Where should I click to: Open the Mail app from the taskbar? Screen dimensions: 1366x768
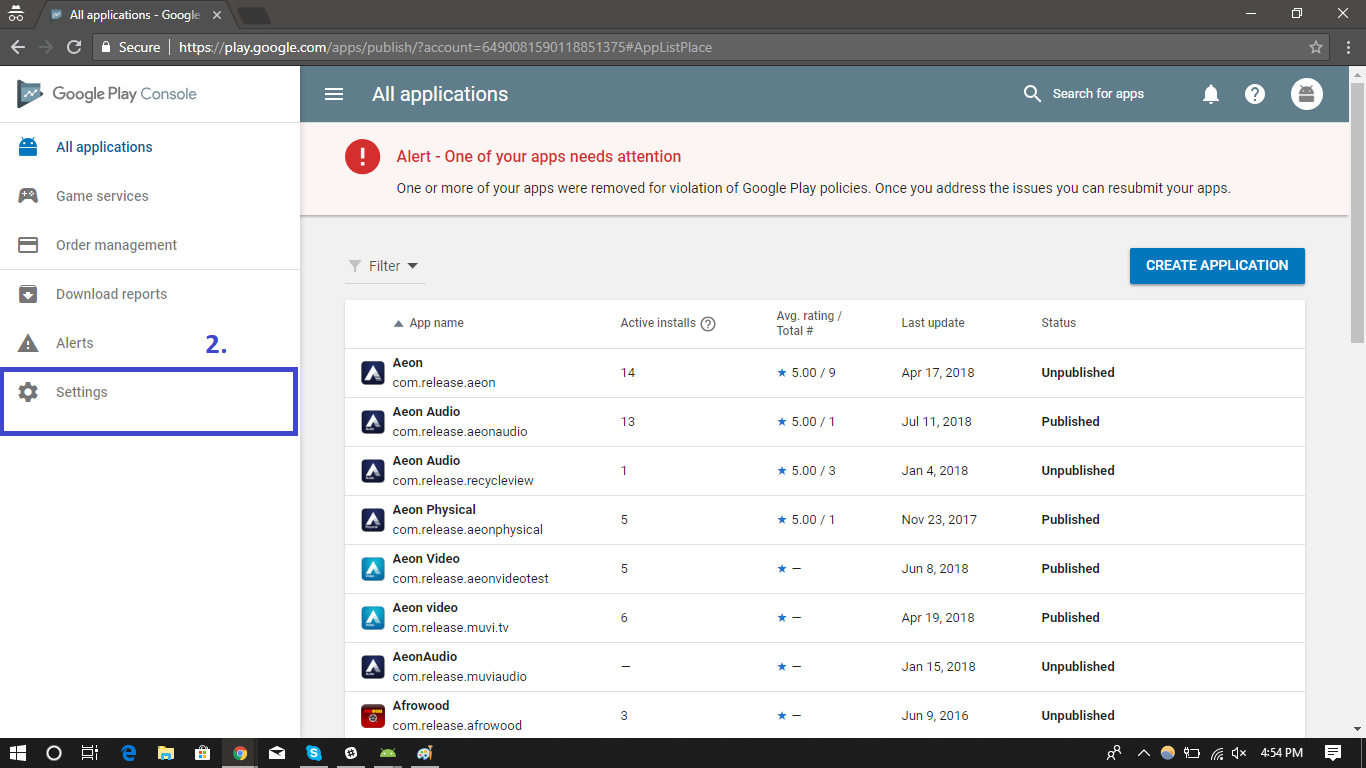pyautogui.click(x=277, y=753)
